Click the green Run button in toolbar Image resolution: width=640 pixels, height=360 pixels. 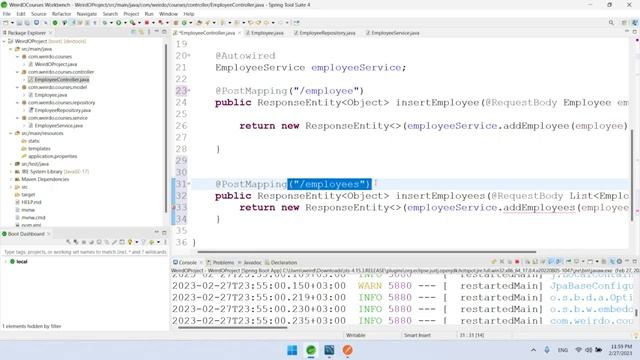tap(118, 23)
